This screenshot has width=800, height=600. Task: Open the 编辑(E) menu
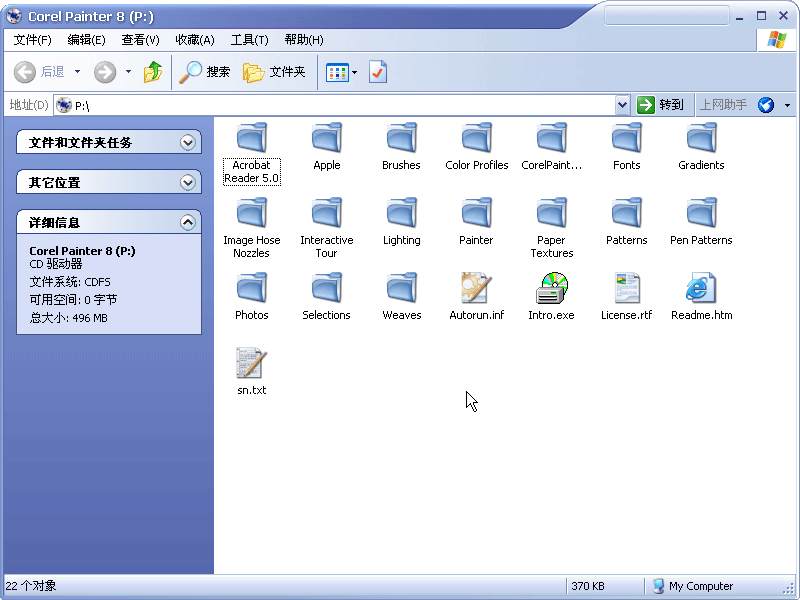tap(86, 40)
